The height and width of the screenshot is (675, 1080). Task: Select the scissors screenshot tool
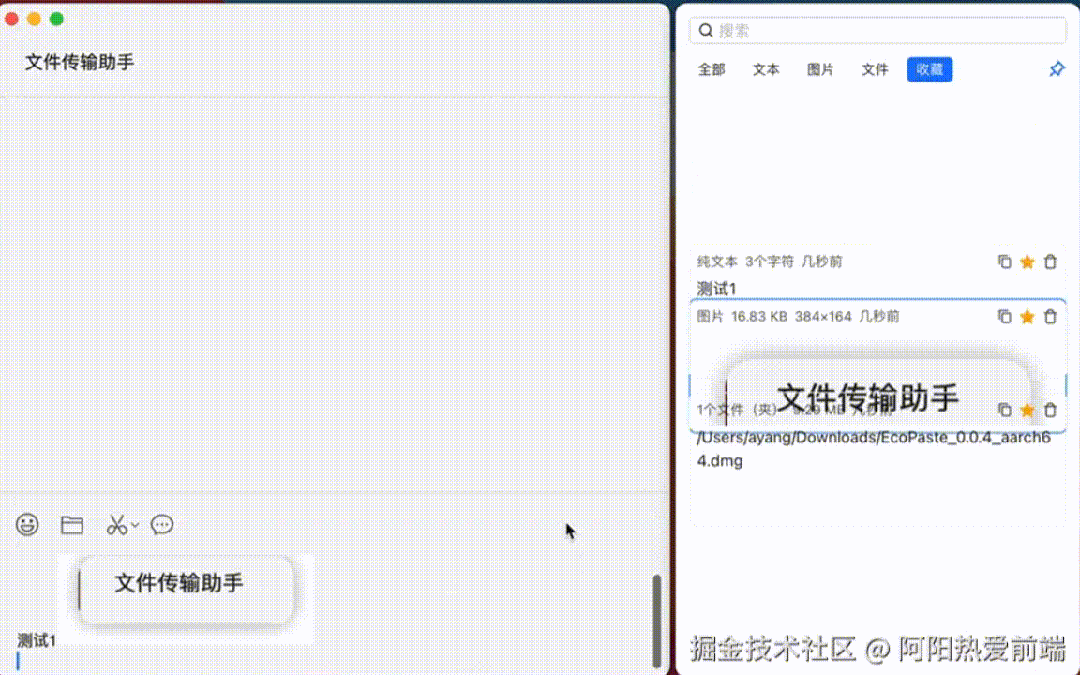tap(116, 525)
